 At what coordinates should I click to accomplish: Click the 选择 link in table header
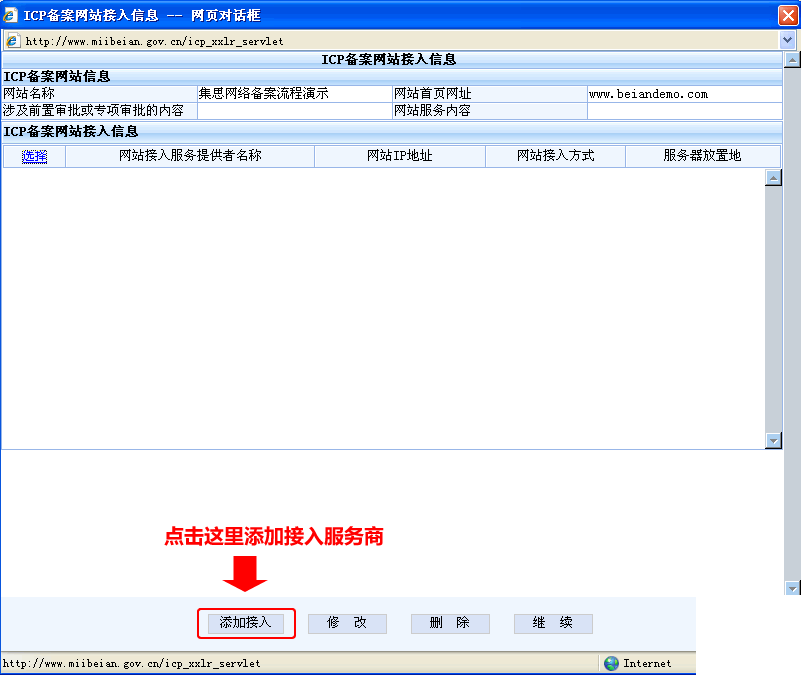pos(34,156)
